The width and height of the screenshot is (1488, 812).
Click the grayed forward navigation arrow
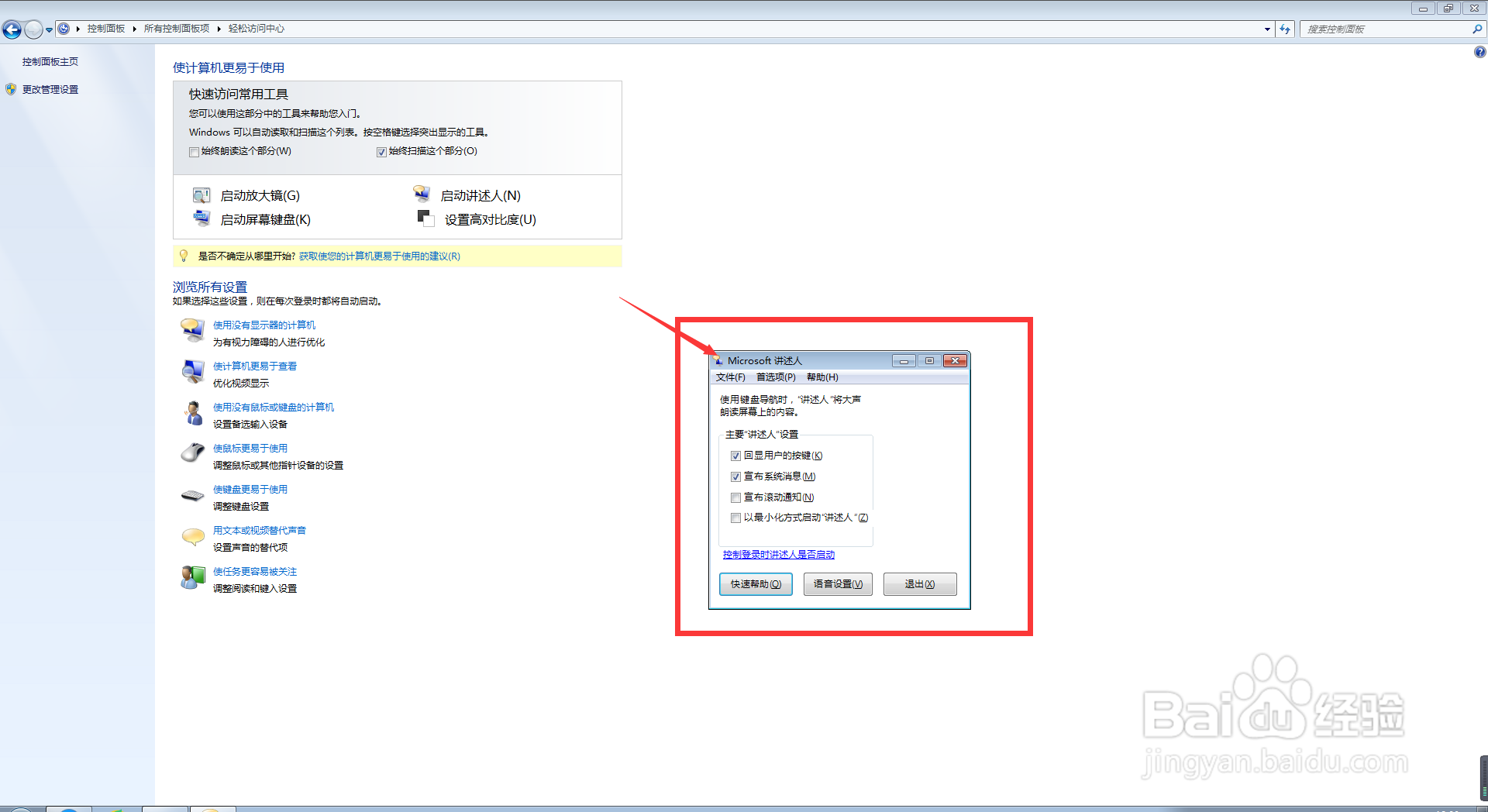33,29
